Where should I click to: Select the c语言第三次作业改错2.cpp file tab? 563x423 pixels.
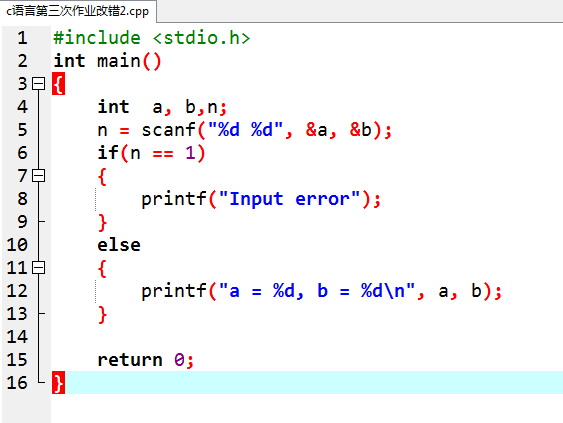click(x=78, y=11)
